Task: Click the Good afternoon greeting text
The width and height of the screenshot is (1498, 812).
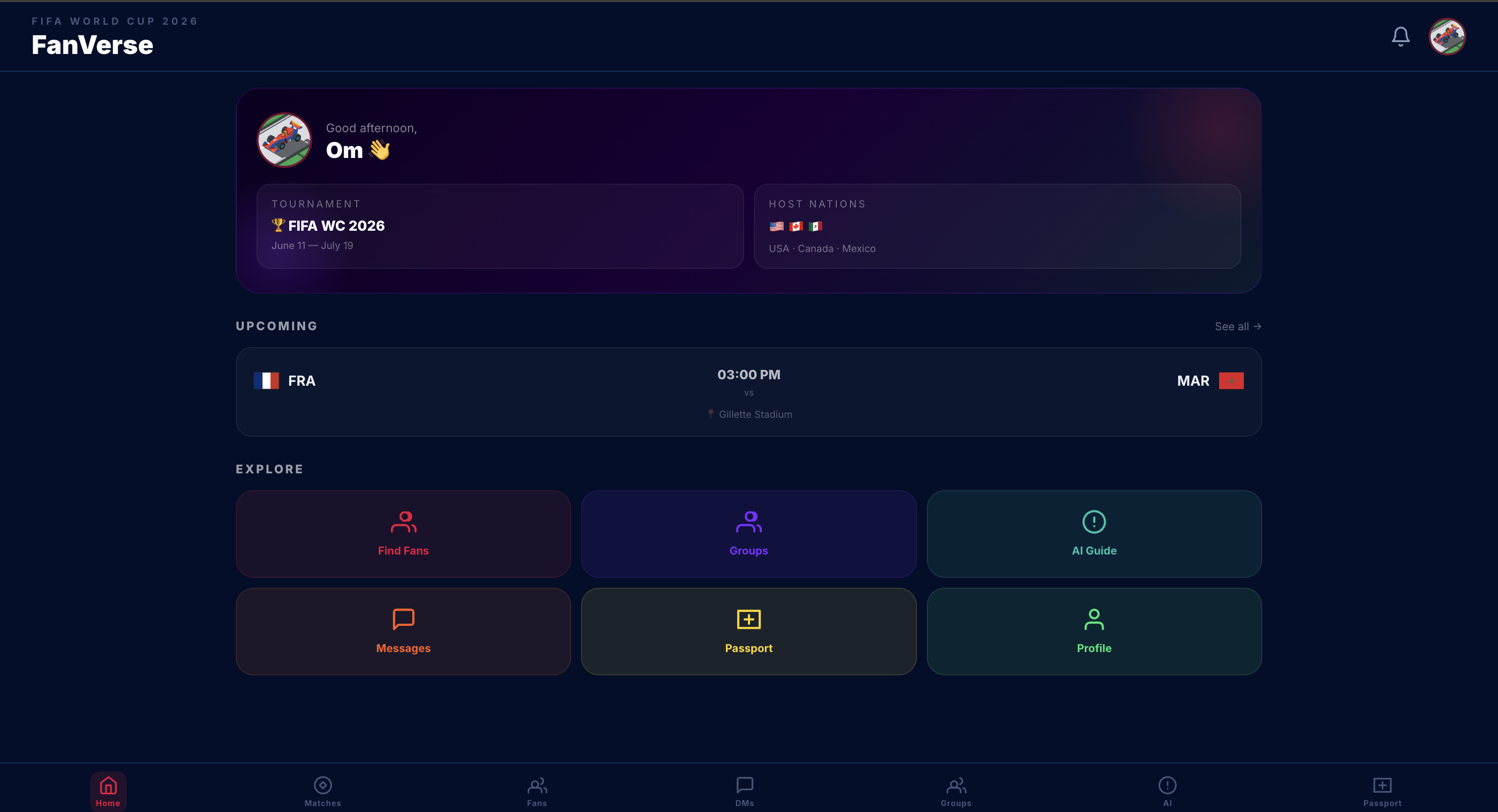Action: pos(372,128)
